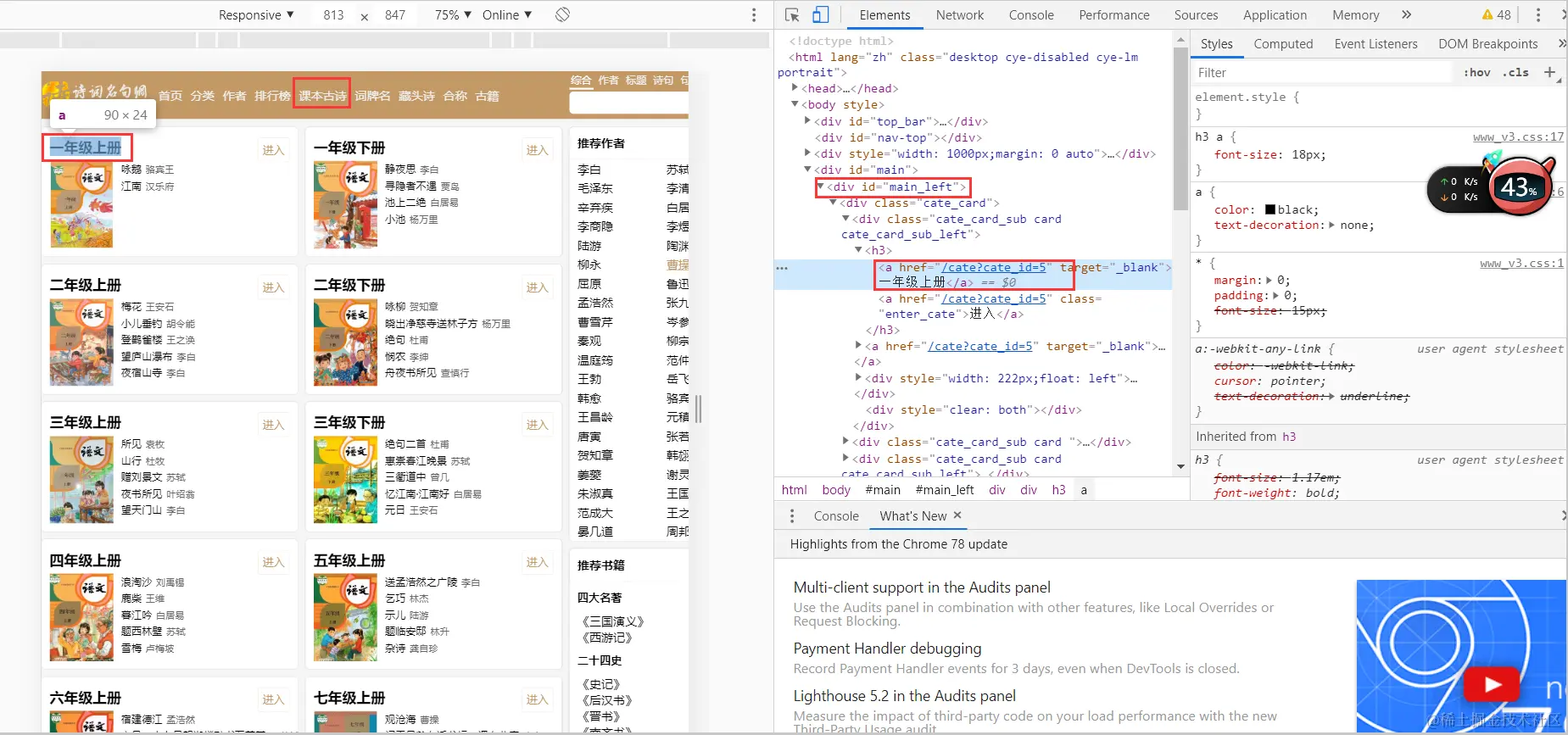Image resolution: width=1568 pixels, height=735 pixels.
Task: Open the console drawer kebab menu
Action: point(792,515)
